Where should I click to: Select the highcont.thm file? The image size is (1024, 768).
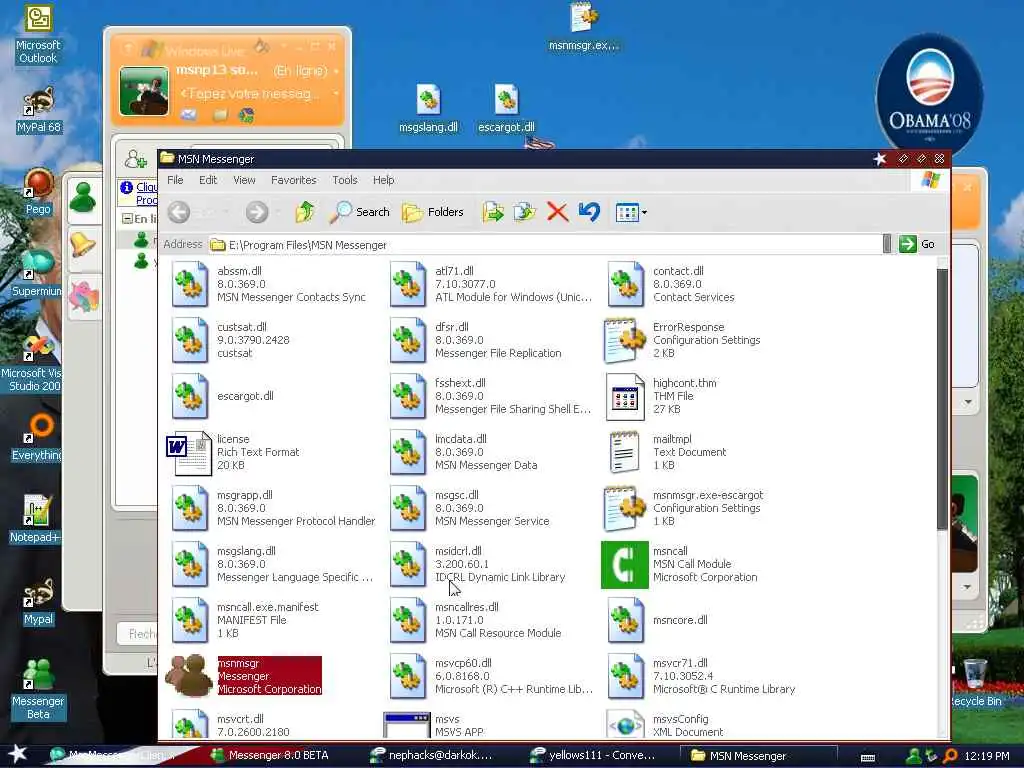click(661, 396)
